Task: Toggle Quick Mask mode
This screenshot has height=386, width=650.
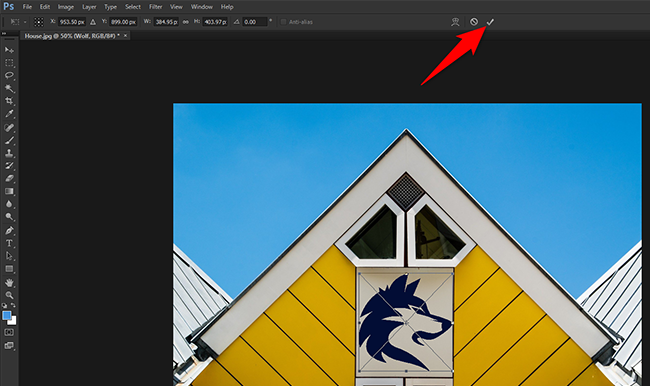Action: coord(9,333)
